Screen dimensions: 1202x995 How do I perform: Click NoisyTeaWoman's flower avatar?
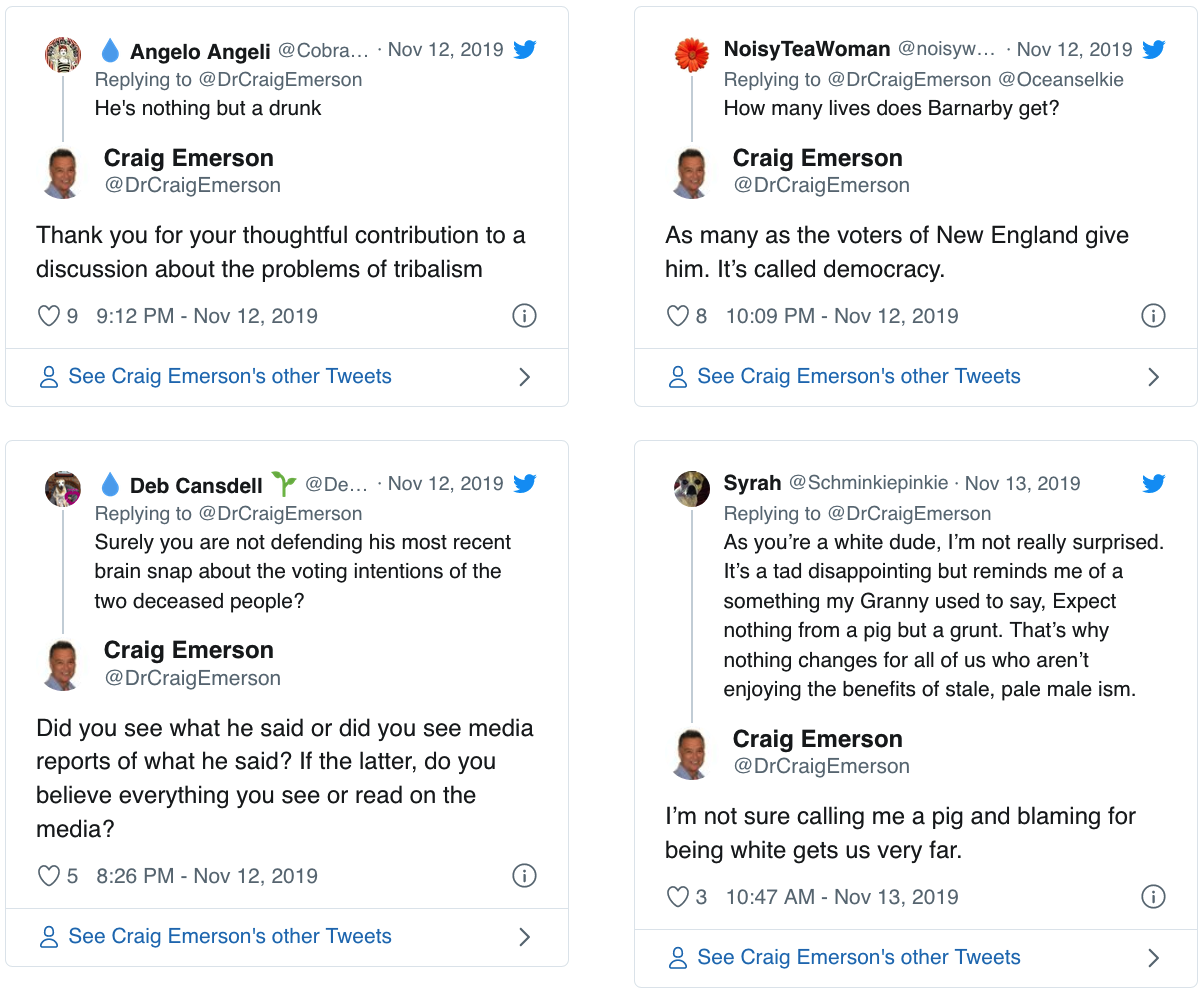(692, 54)
